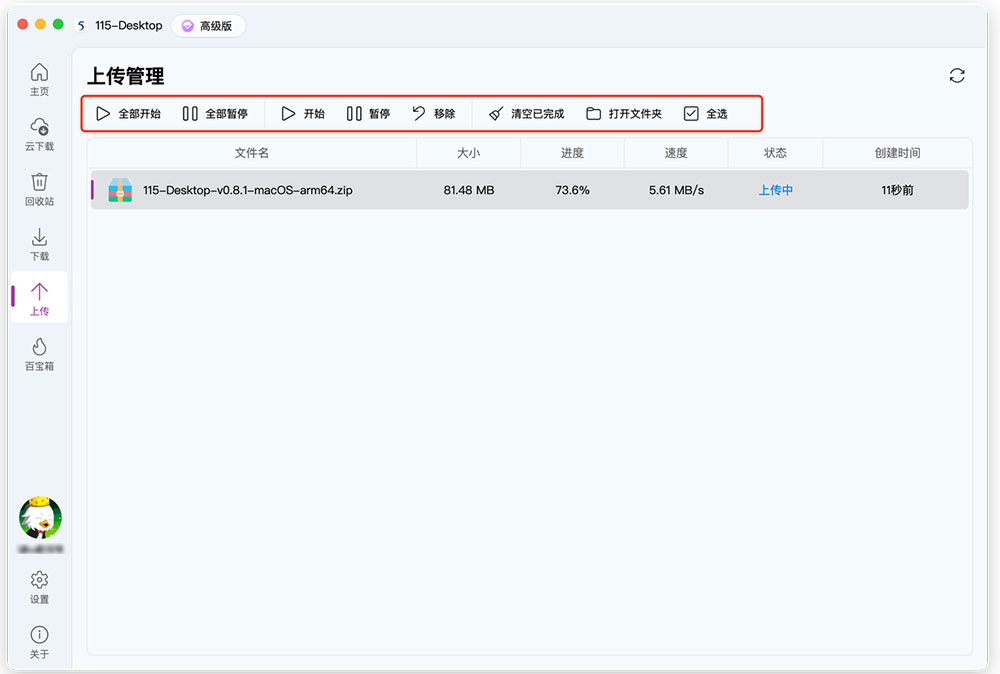1000x674 pixels.
Task: Pause all uploads with 全部暂停
Action: pos(215,114)
